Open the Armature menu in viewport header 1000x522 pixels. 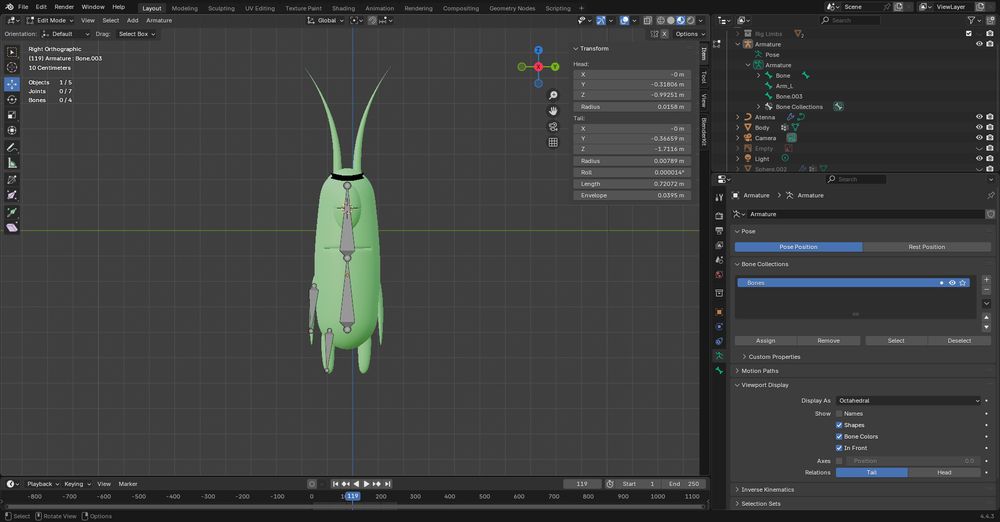click(x=159, y=20)
